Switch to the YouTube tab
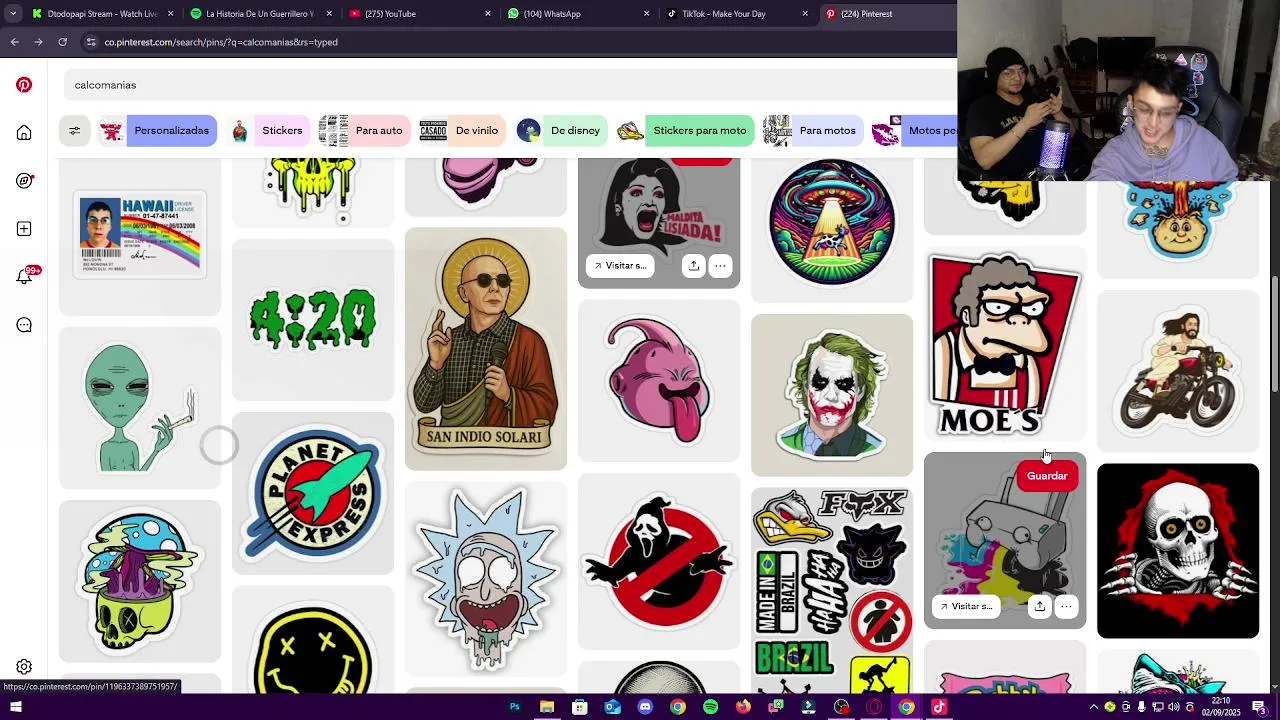The height and width of the screenshot is (720, 1280). [418, 14]
